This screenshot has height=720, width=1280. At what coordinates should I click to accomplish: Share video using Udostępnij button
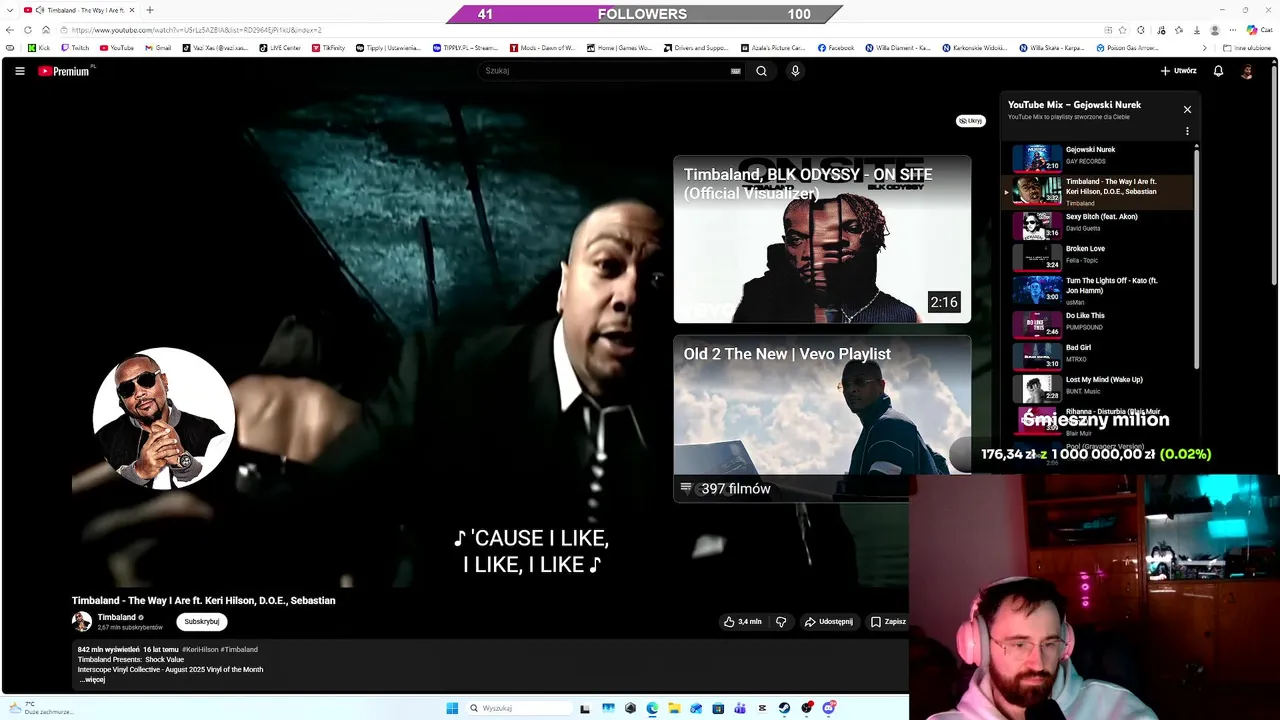click(829, 621)
